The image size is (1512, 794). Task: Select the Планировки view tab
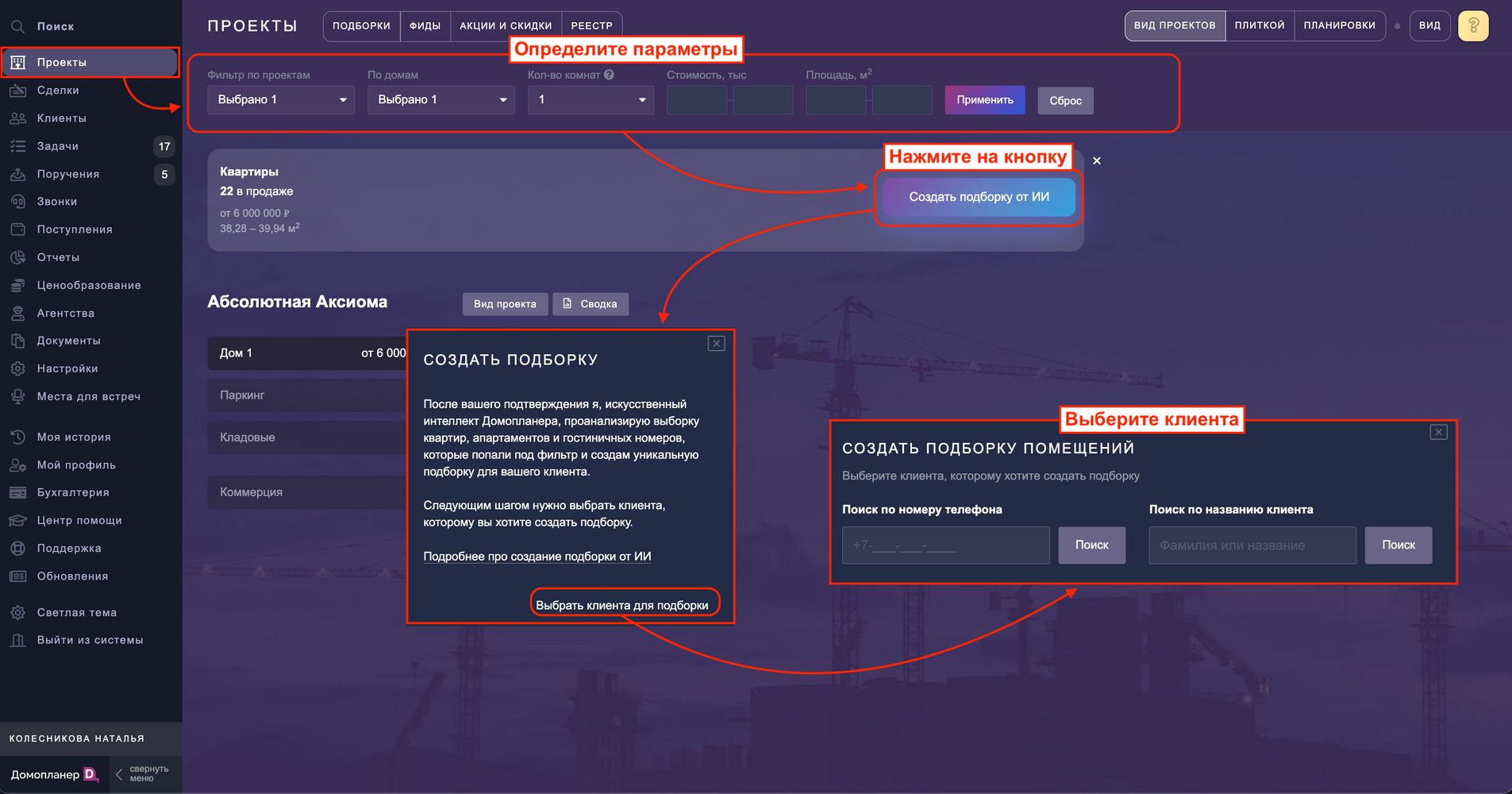[1340, 25]
